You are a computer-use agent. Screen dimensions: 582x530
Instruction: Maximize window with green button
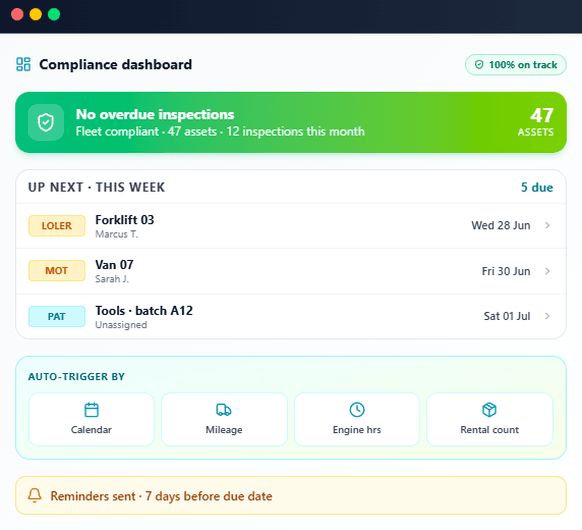[x=54, y=14]
